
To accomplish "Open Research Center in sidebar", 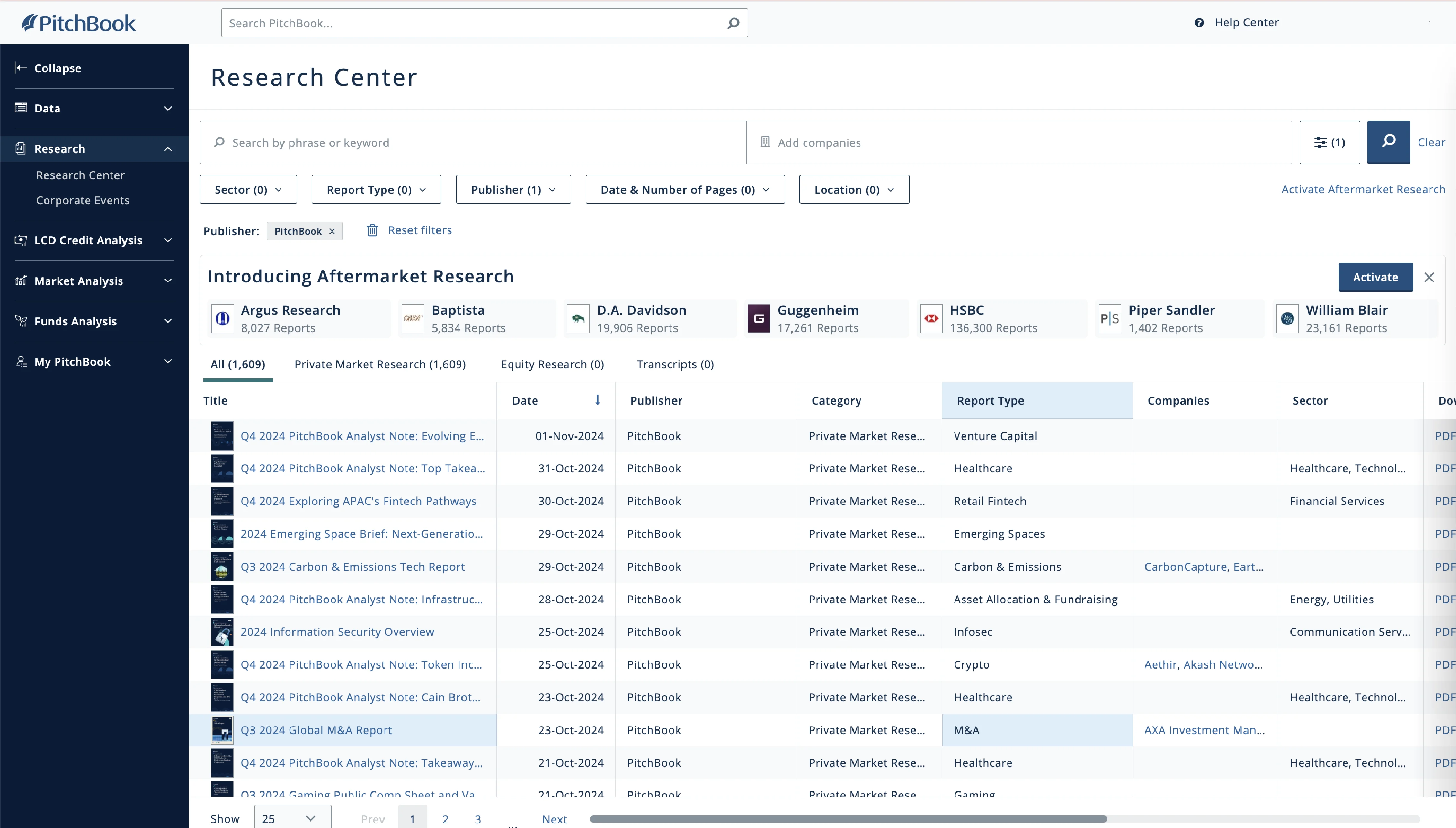I will (81, 175).
